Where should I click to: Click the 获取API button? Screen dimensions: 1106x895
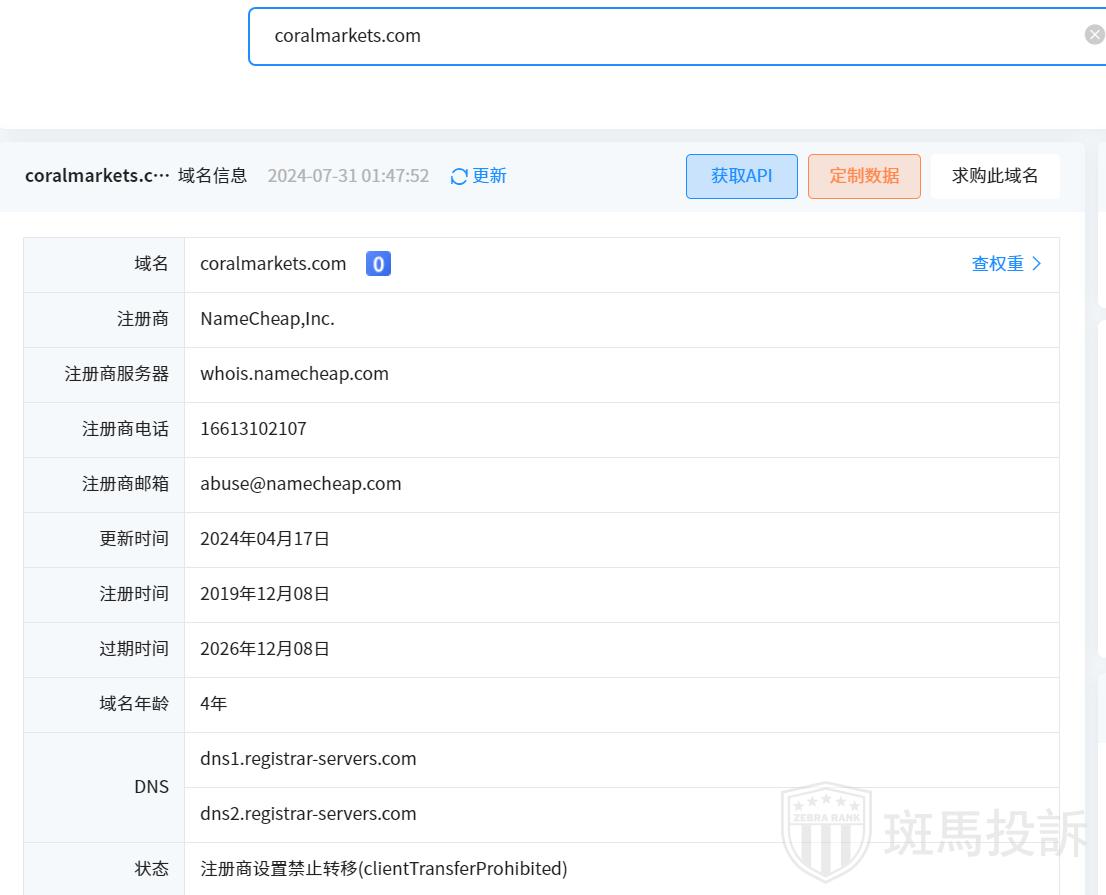[741, 176]
